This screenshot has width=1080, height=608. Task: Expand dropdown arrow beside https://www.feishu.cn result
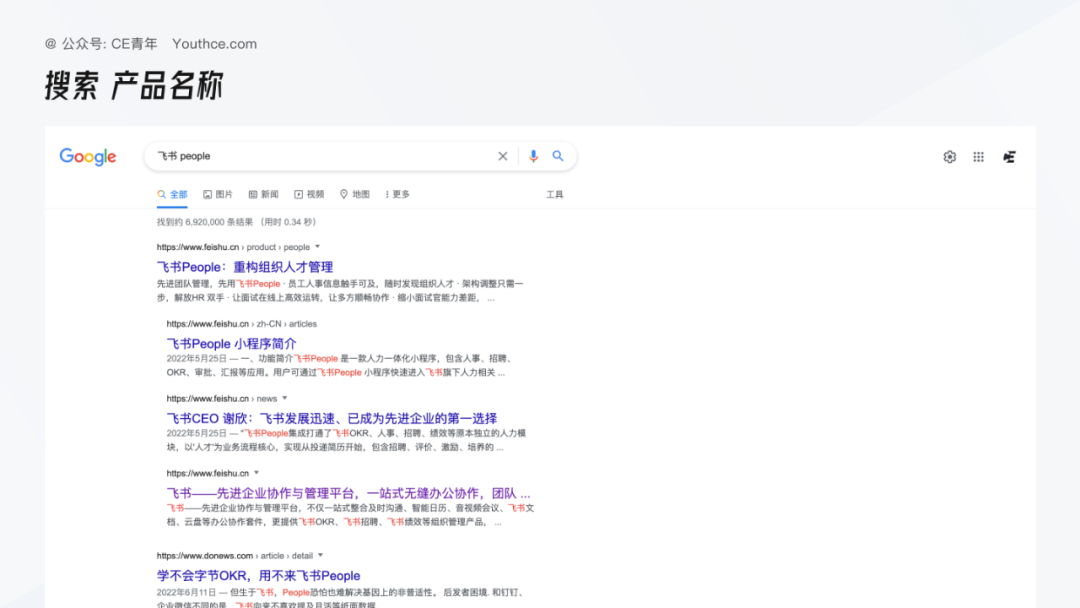(x=256, y=473)
